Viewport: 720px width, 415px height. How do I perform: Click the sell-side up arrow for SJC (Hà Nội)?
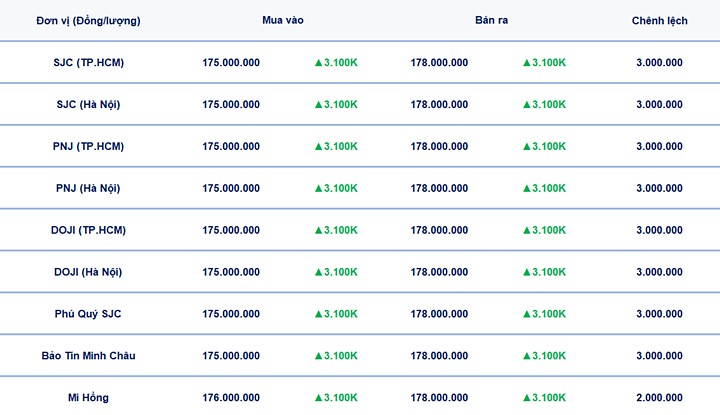[x=527, y=105]
